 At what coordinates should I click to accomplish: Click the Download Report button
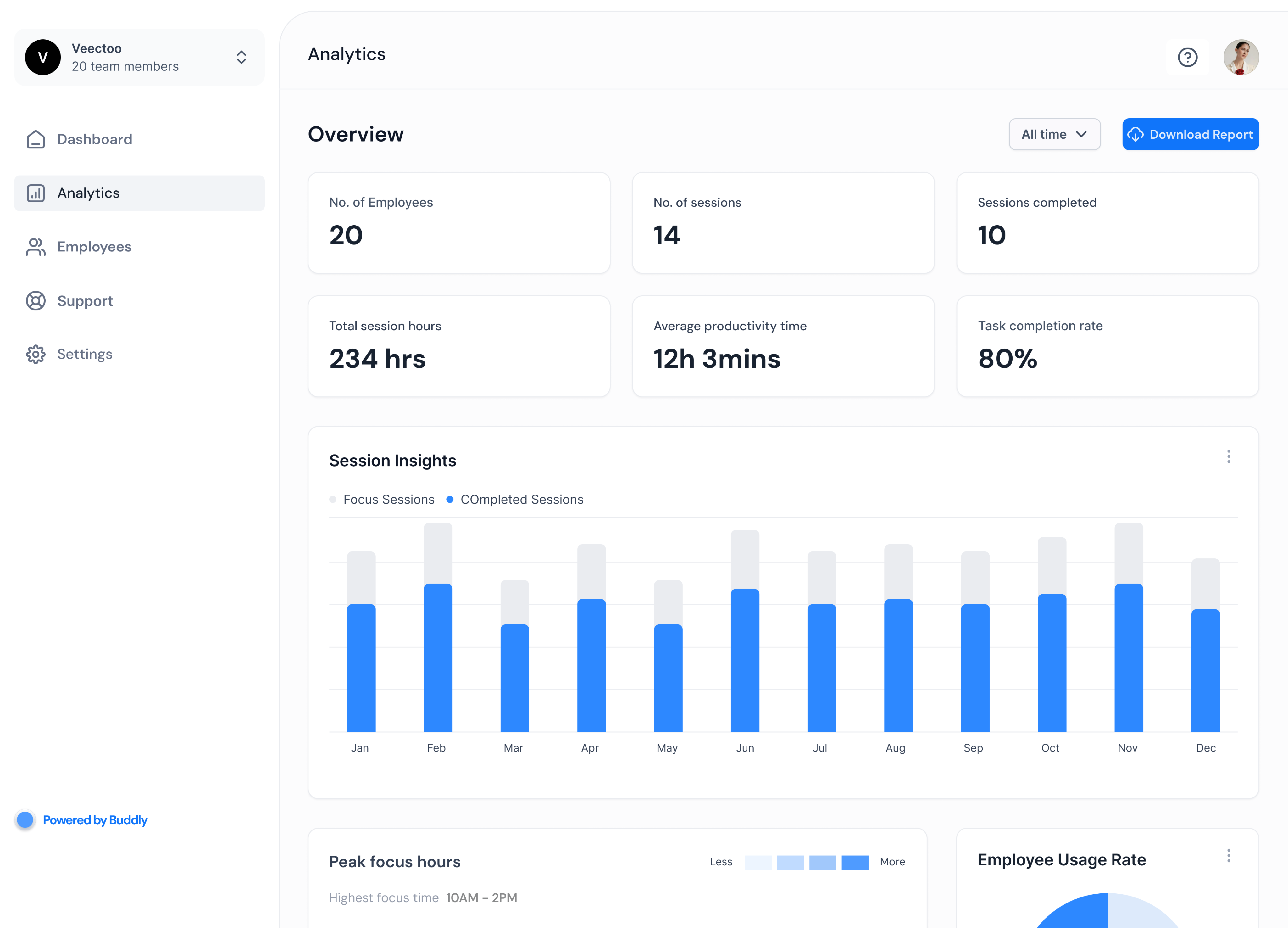click(1190, 134)
